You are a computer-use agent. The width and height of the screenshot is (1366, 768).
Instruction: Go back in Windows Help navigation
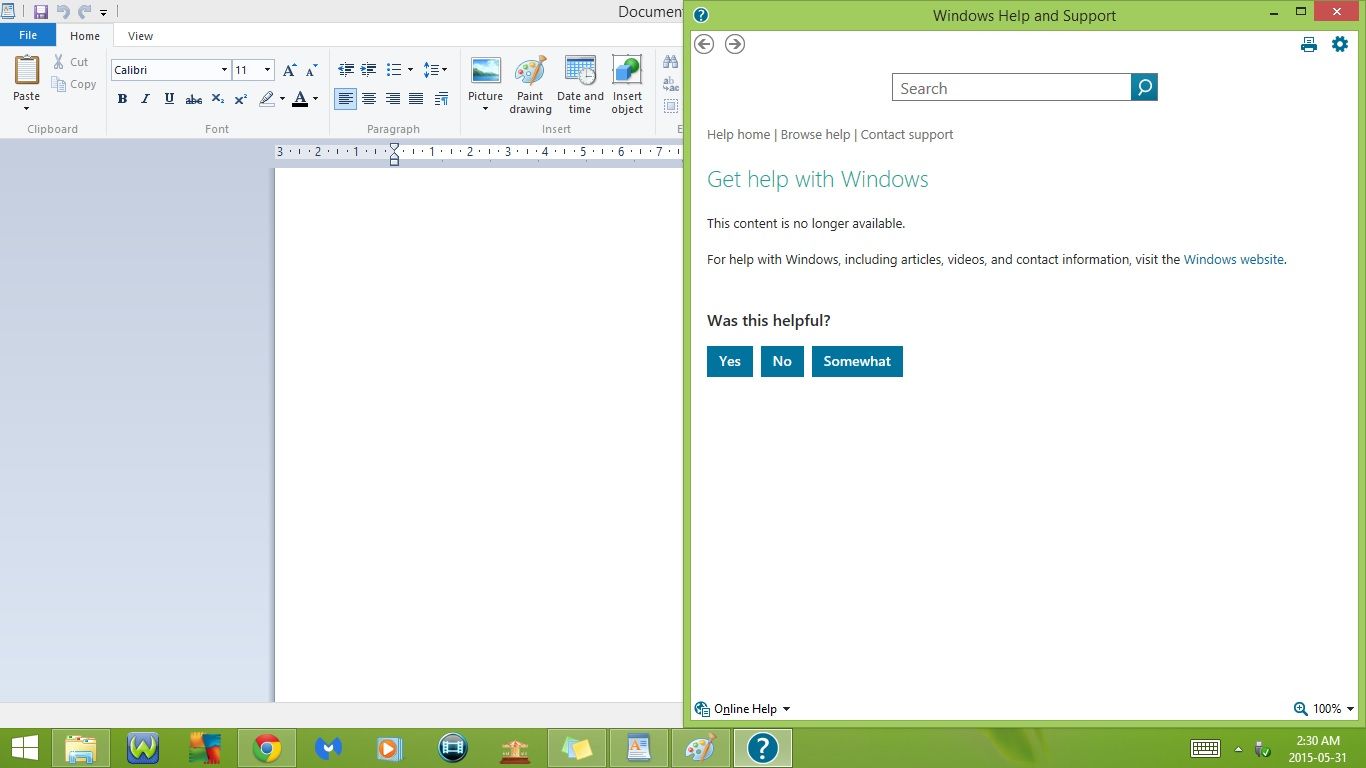coord(704,44)
